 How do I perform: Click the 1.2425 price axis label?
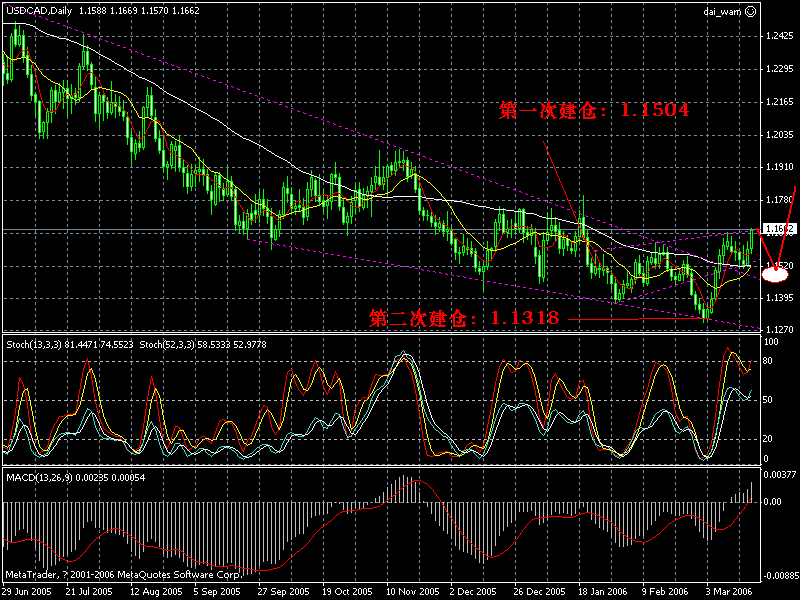click(x=780, y=36)
